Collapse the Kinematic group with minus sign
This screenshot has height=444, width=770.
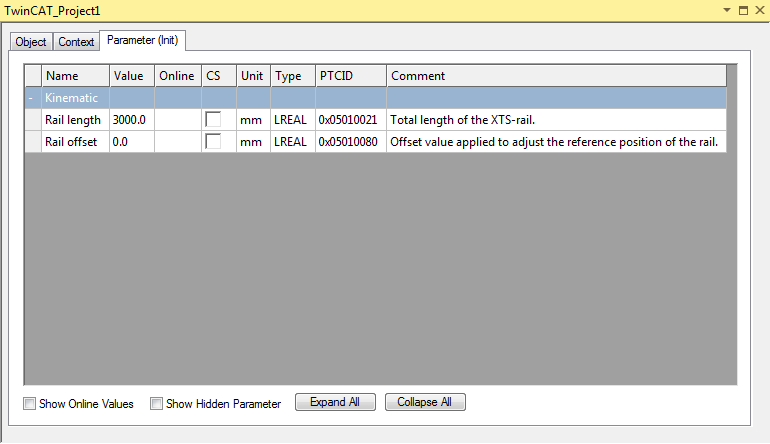(30, 98)
